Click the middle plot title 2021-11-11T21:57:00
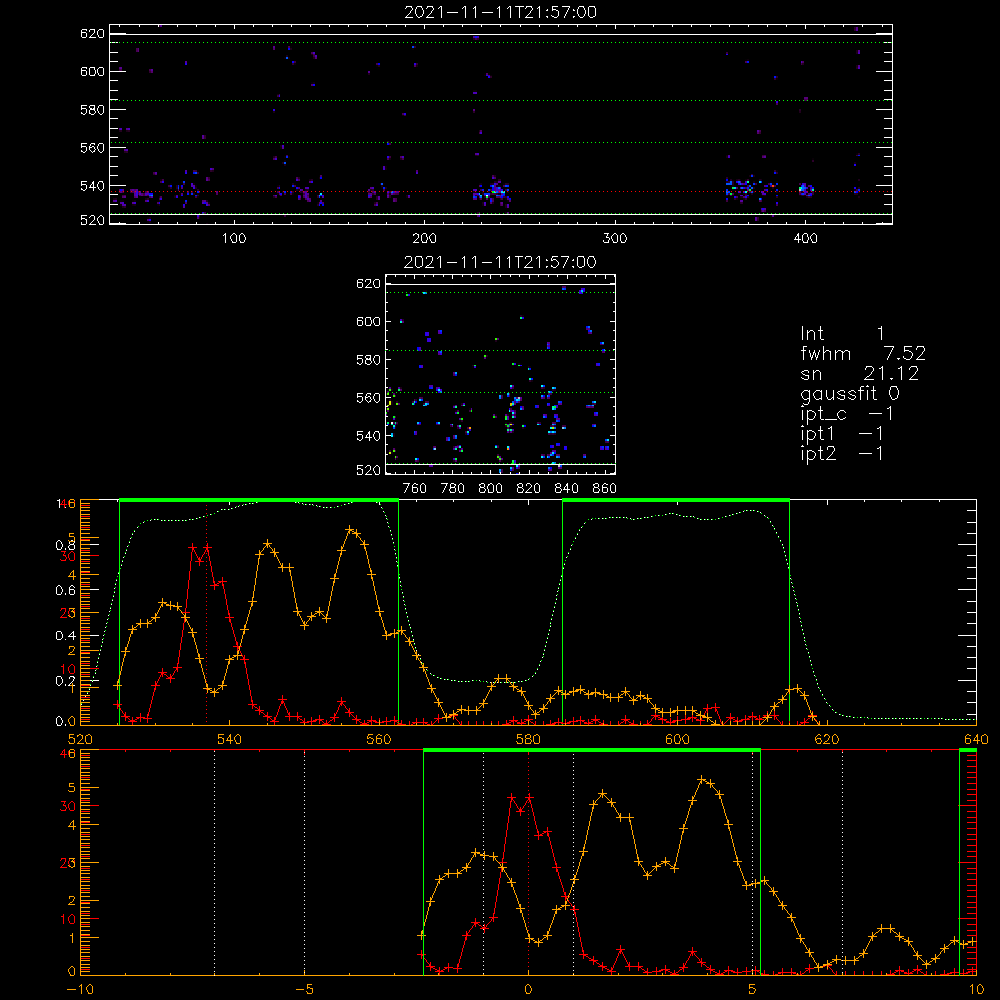This screenshot has width=1000, height=1000. coord(500,262)
